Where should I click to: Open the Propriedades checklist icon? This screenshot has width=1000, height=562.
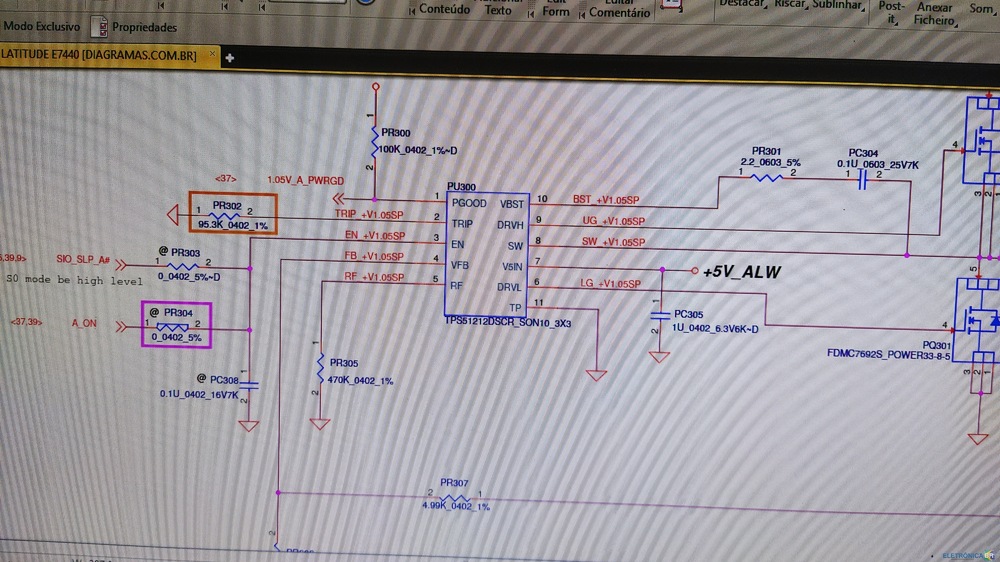pos(98,26)
